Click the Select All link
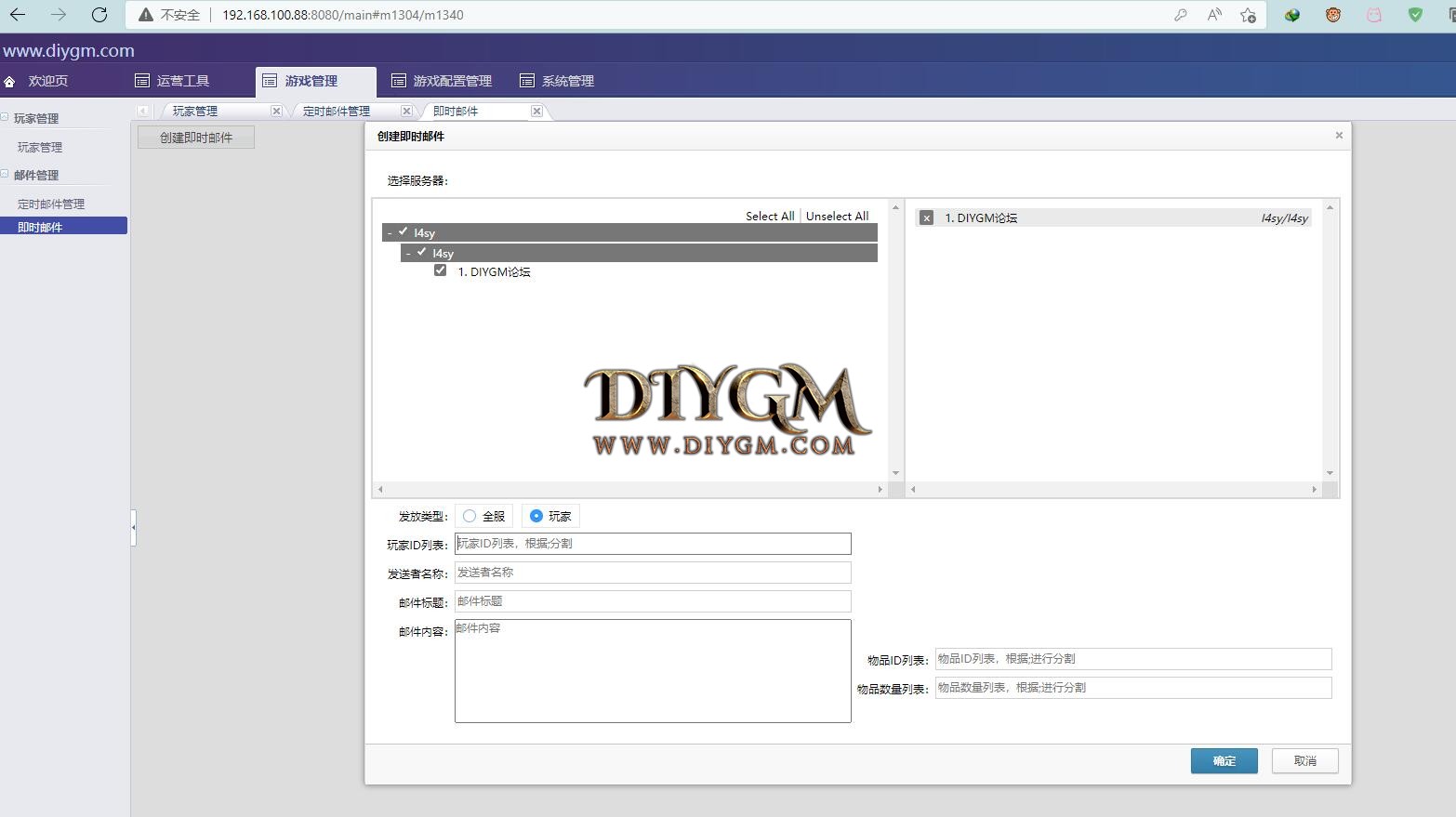Image resolution: width=1456 pixels, height=817 pixels. [x=770, y=216]
